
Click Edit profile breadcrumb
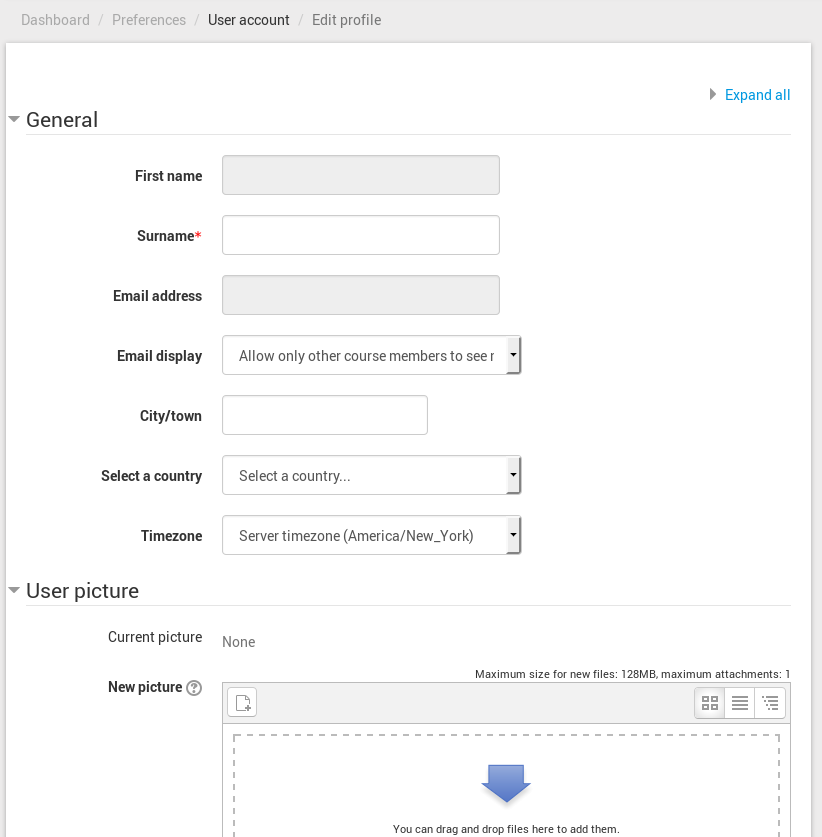click(346, 20)
